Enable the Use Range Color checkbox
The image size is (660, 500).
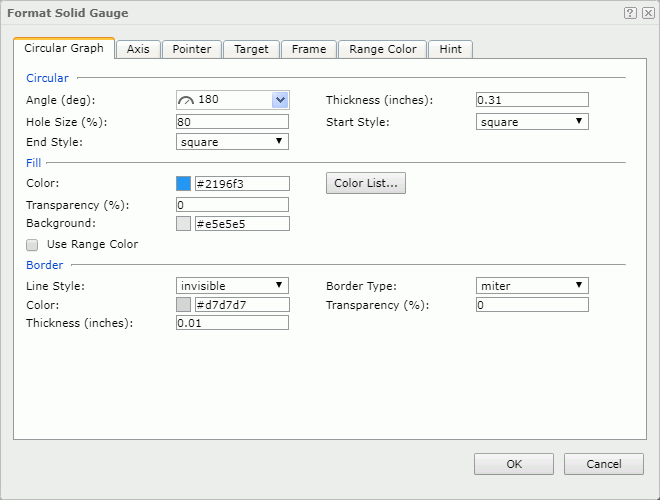tap(33, 244)
